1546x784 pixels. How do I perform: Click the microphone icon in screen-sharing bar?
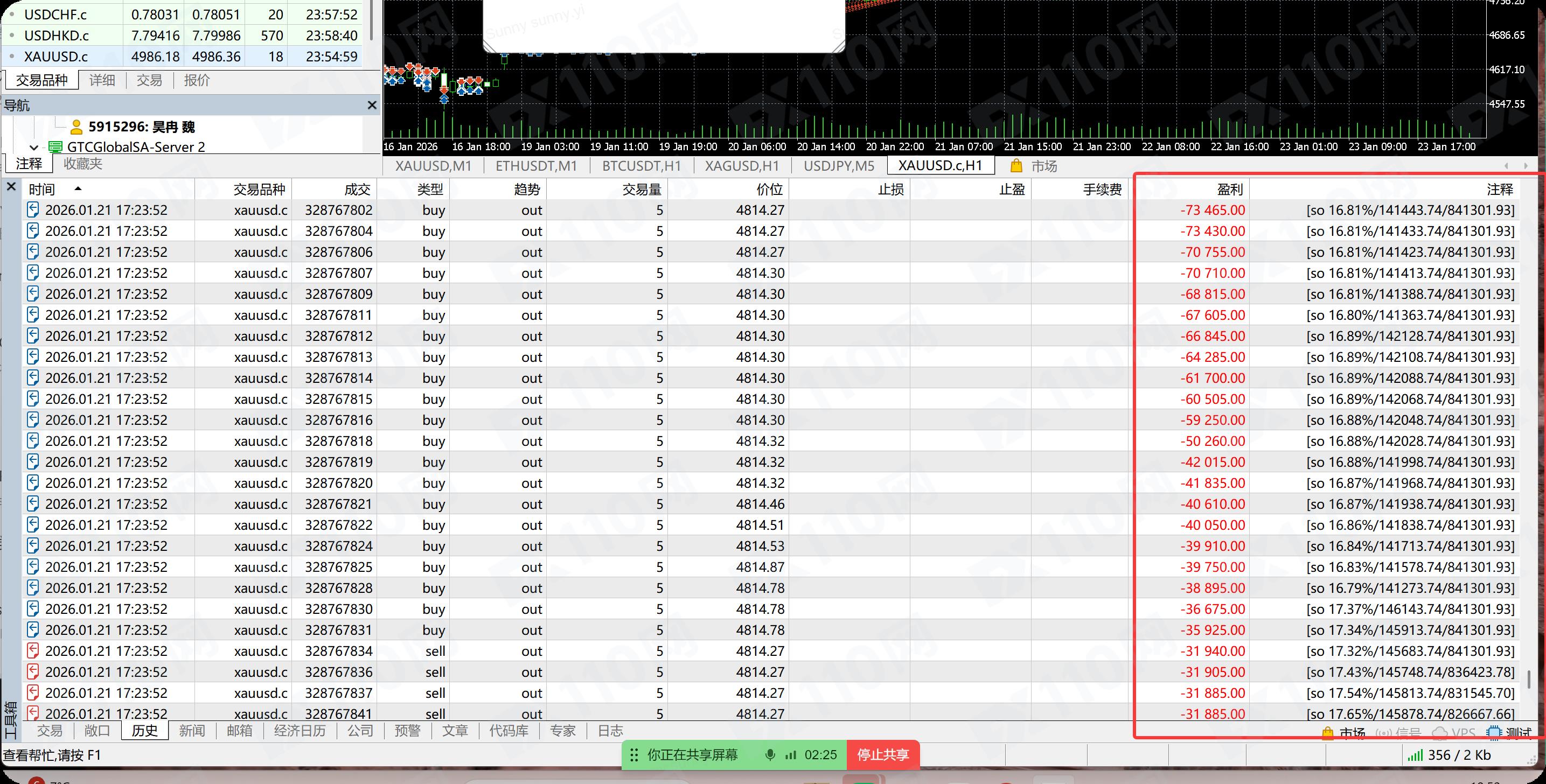(770, 754)
